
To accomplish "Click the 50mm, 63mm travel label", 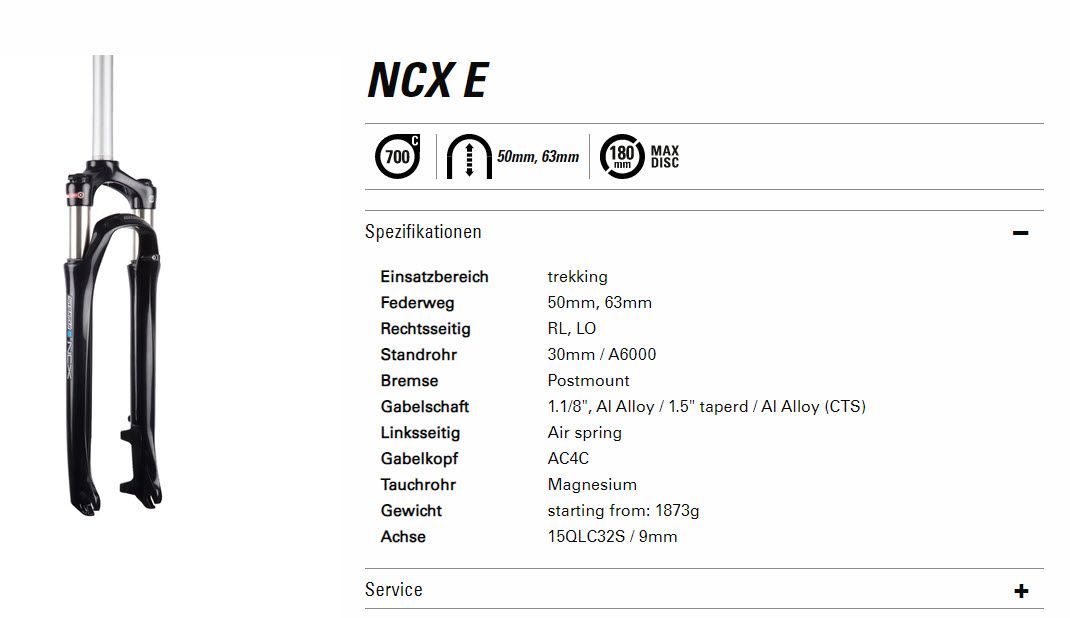I will (538, 157).
